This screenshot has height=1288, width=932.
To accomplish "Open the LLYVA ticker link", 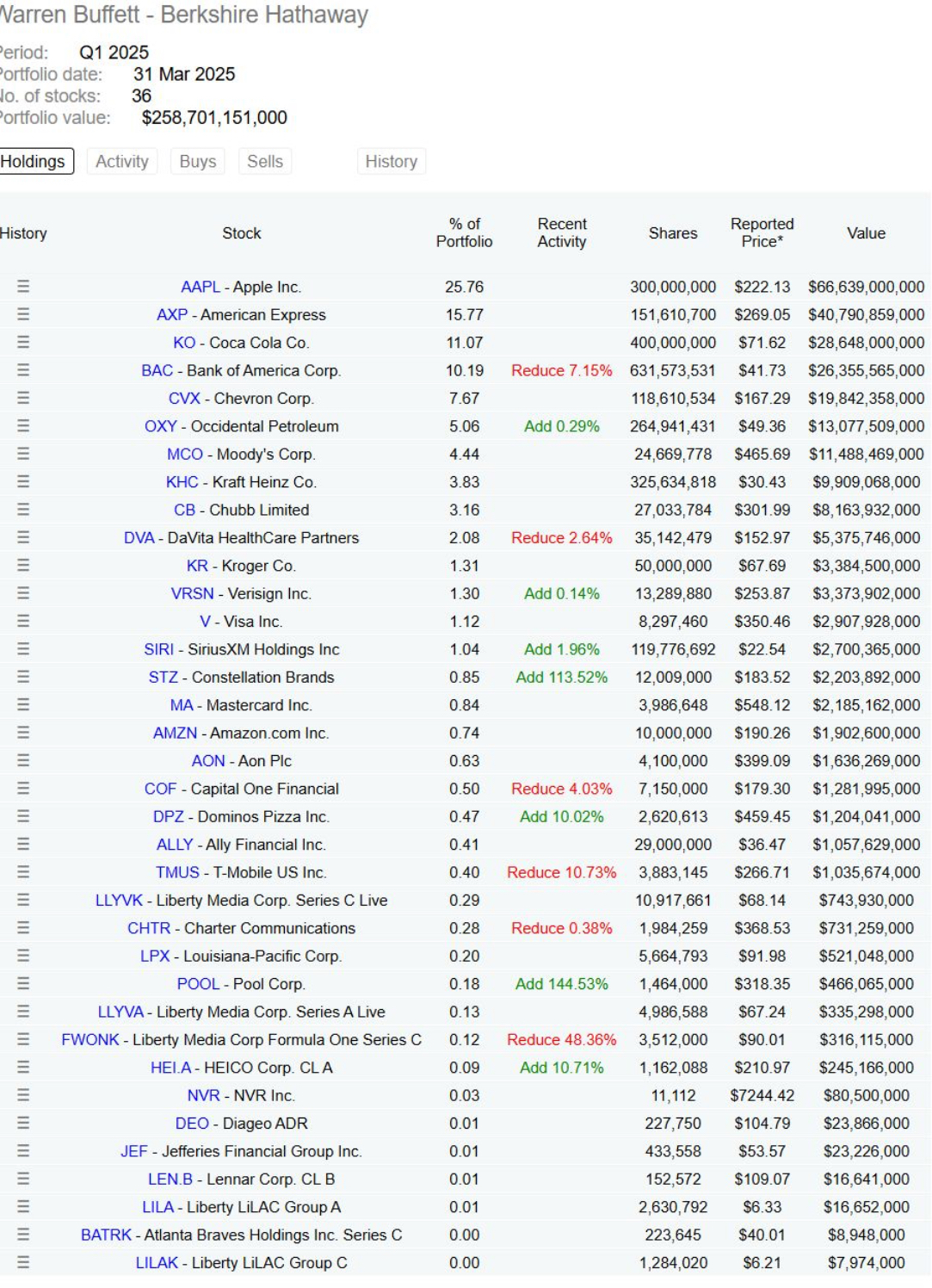I will 120,1012.
